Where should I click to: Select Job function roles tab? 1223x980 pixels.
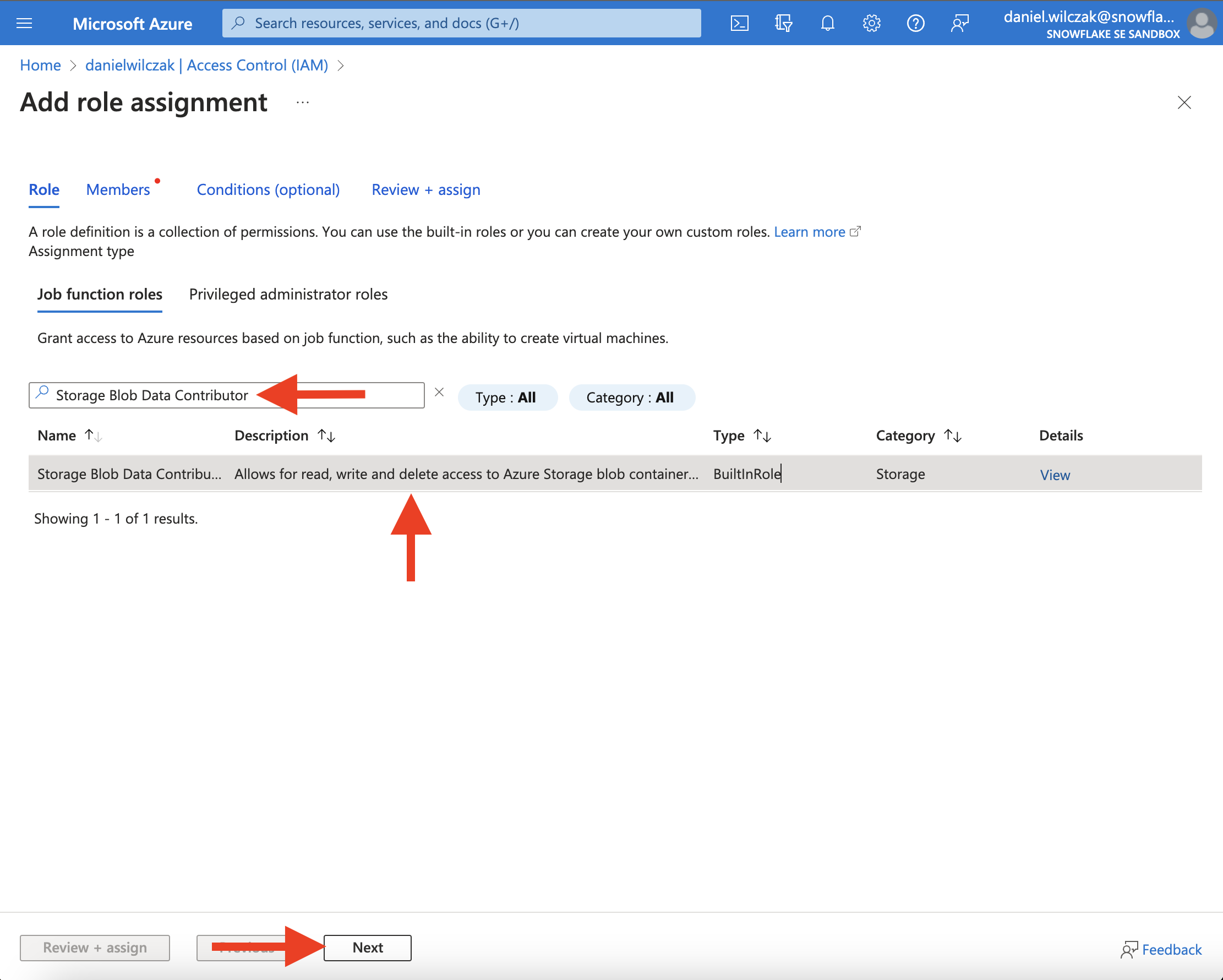point(100,294)
